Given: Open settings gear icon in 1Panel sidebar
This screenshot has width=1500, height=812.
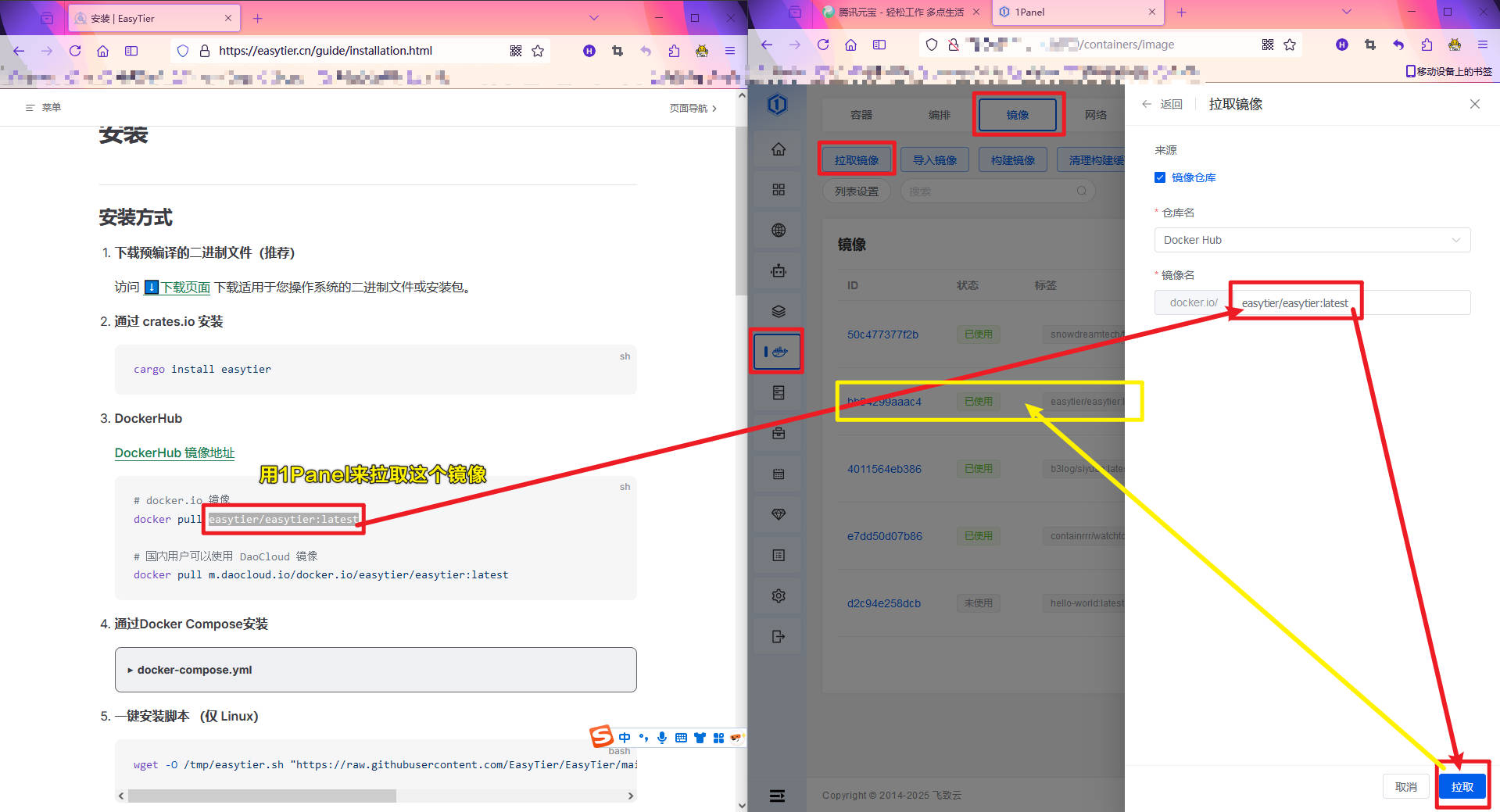Looking at the screenshot, I should tap(778, 596).
